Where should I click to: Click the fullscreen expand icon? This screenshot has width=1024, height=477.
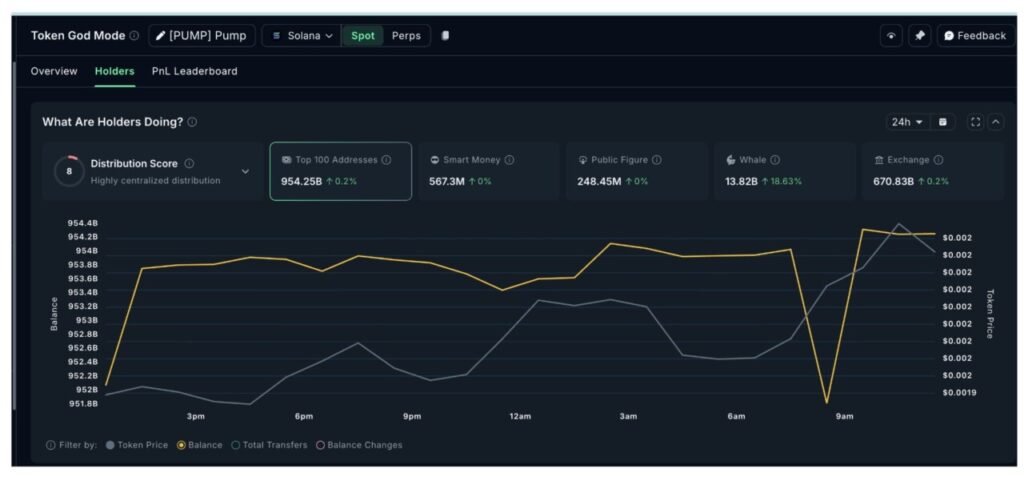coord(975,122)
